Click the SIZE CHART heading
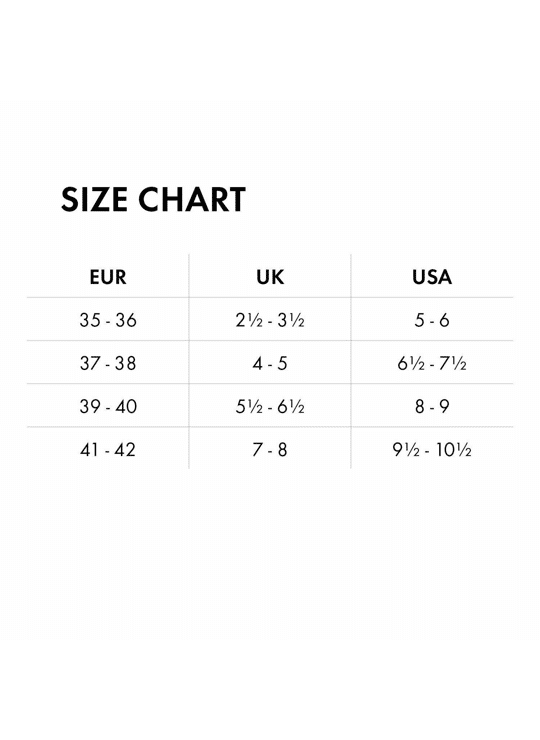This screenshot has width=540, height=740. click(x=153, y=199)
